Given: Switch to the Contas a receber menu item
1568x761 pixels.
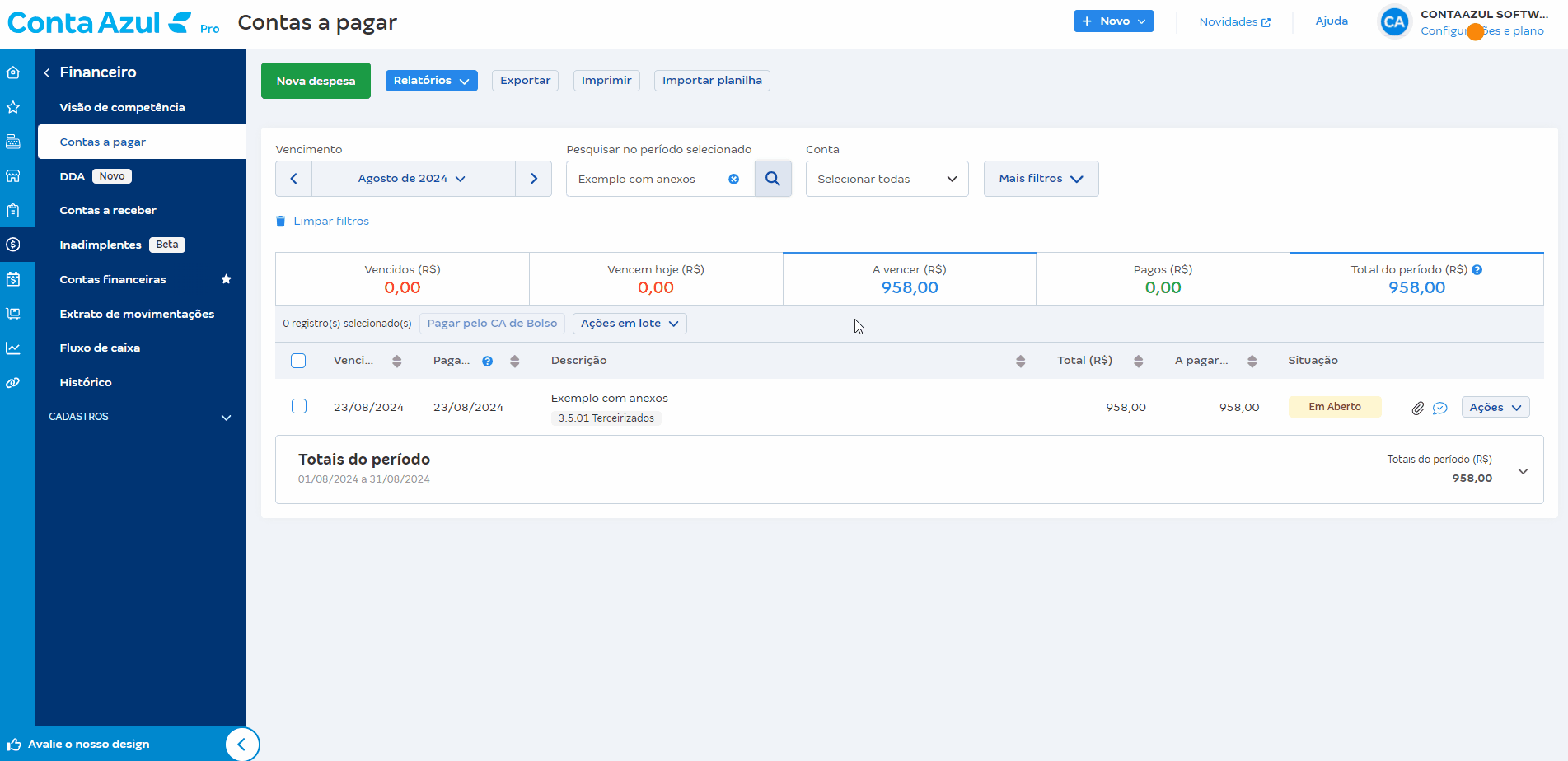Looking at the screenshot, I should [x=108, y=210].
